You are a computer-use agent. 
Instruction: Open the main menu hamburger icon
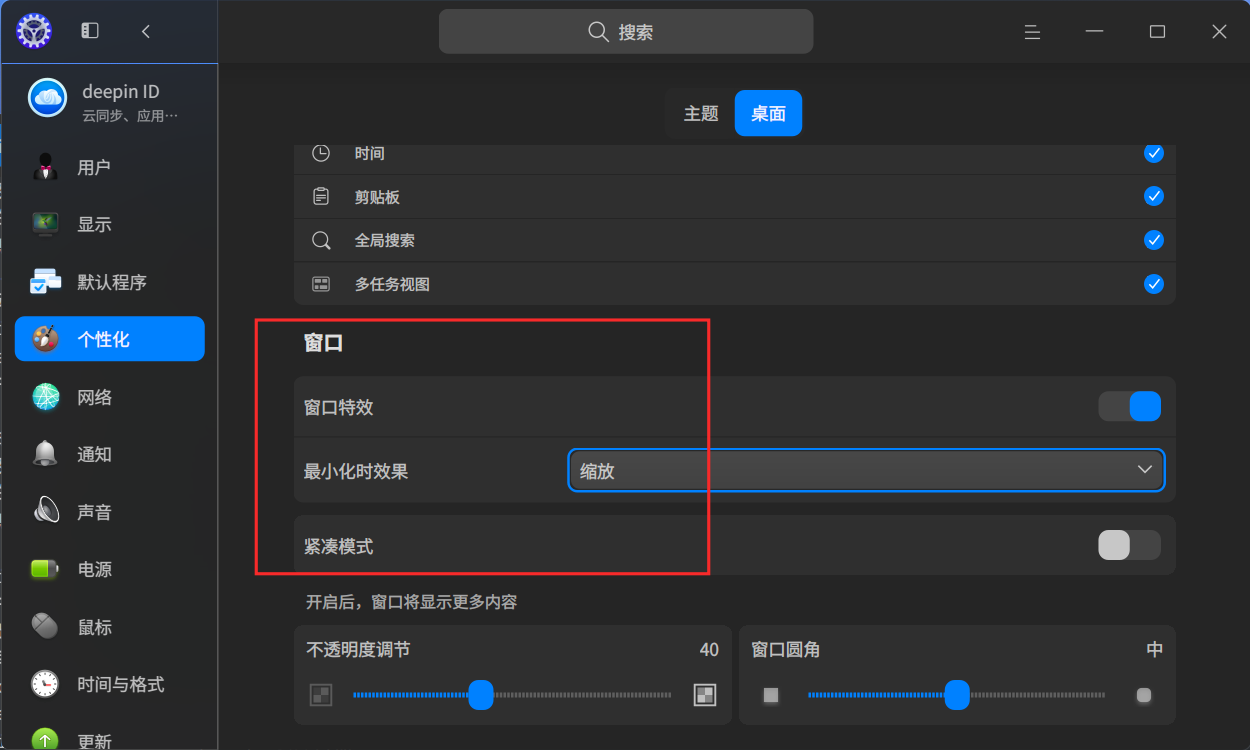(x=1033, y=32)
